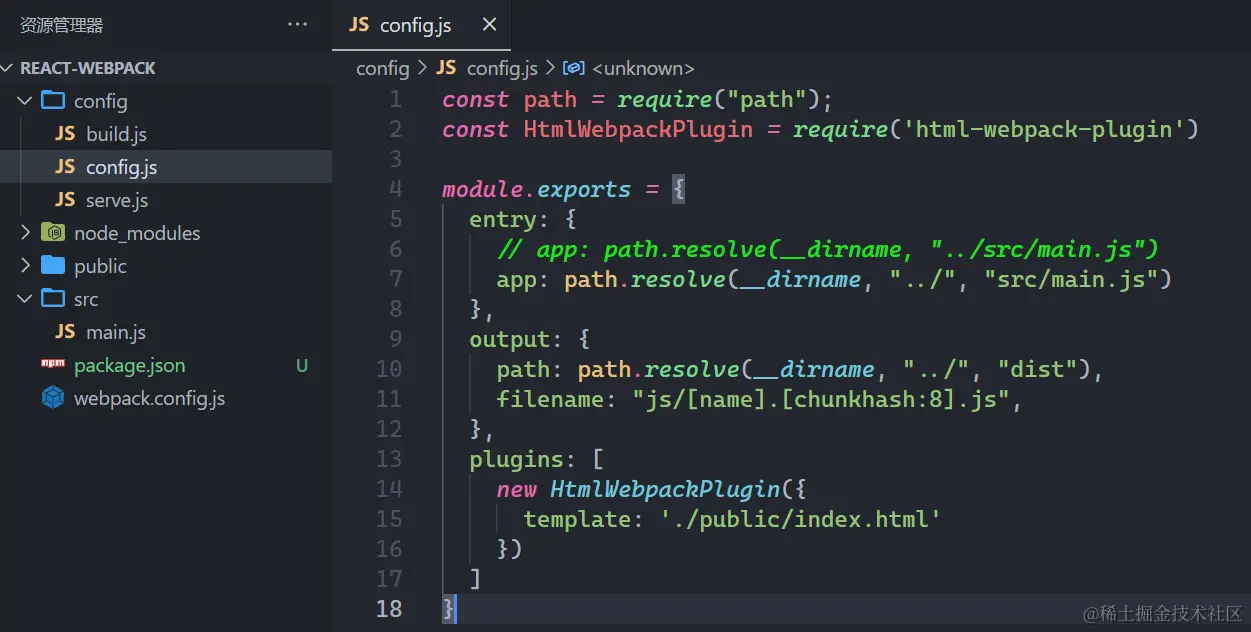Open the explorer panel more actions menu
Viewport: 1251px width, 632px height.
click(x=297, y=25)
